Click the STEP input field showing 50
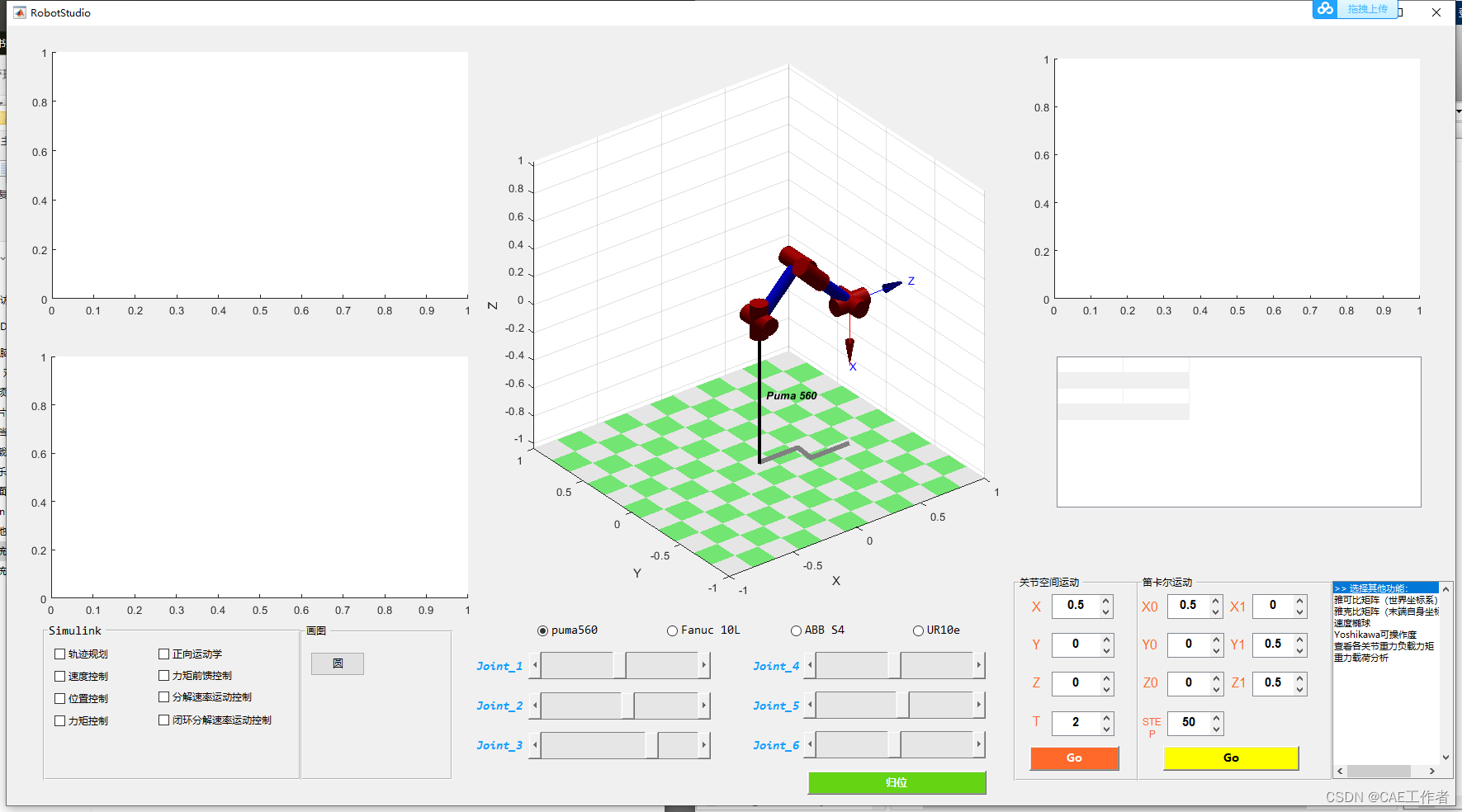 point(1189,724)
